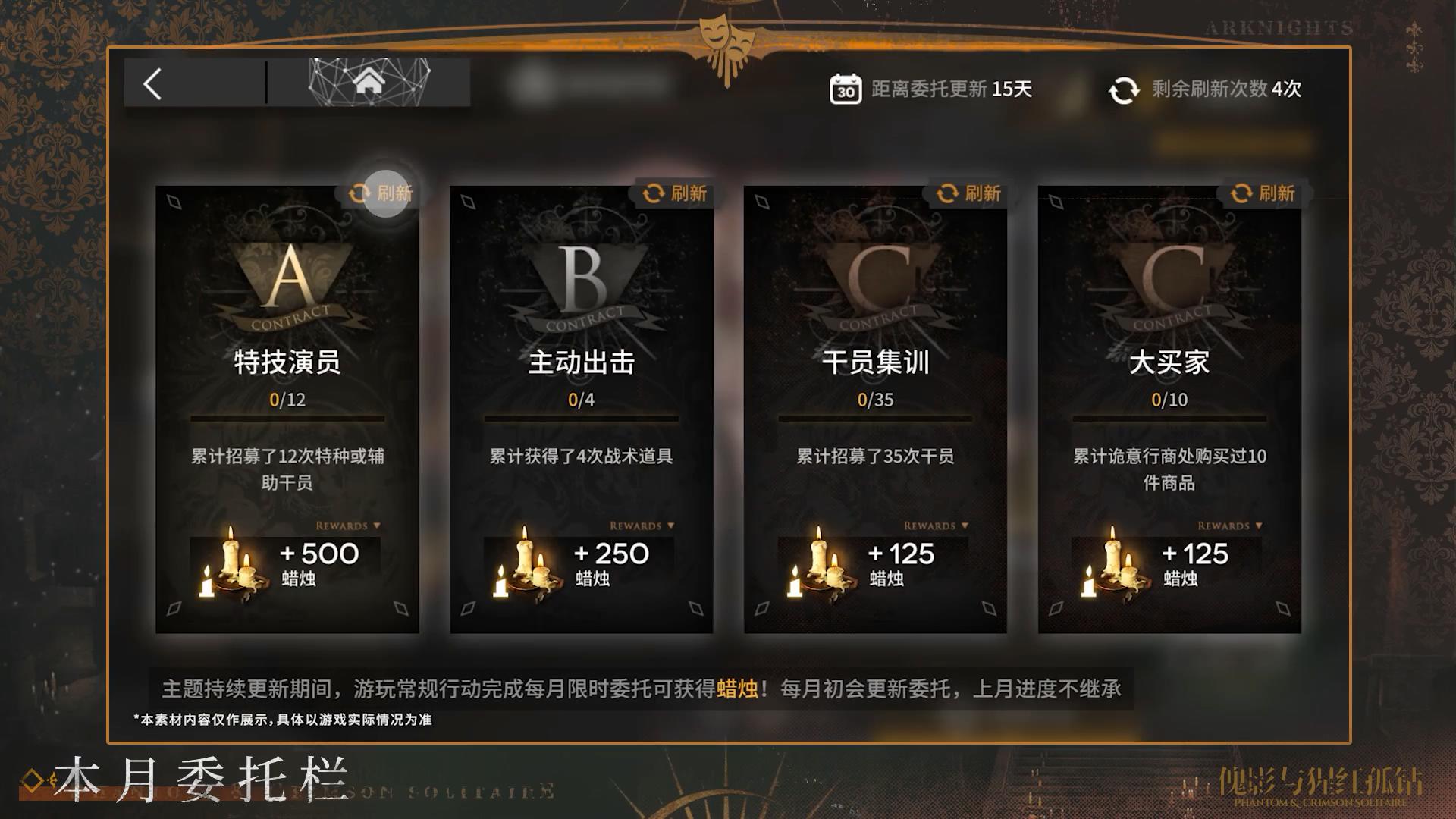Expand Rewards arrow on 干员集训 card
This screenshot has height=819, width=1456.
coord(965,526)
